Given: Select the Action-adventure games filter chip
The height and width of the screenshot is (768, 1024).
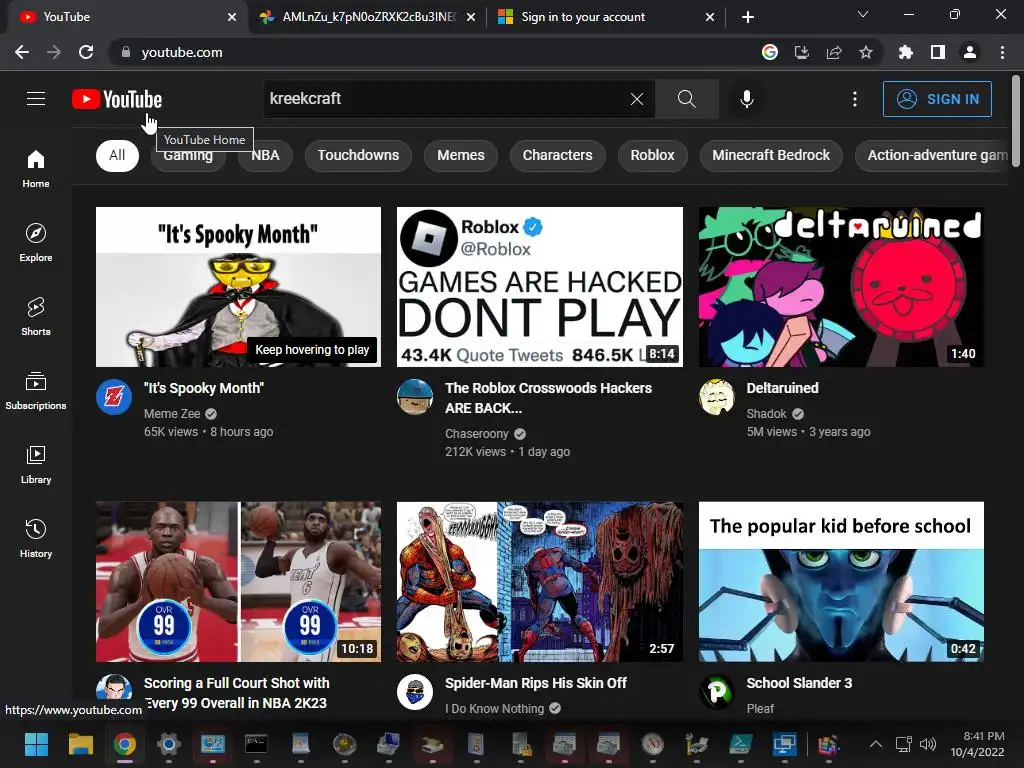Looking at the screenshot, I should tap(935, 155).
